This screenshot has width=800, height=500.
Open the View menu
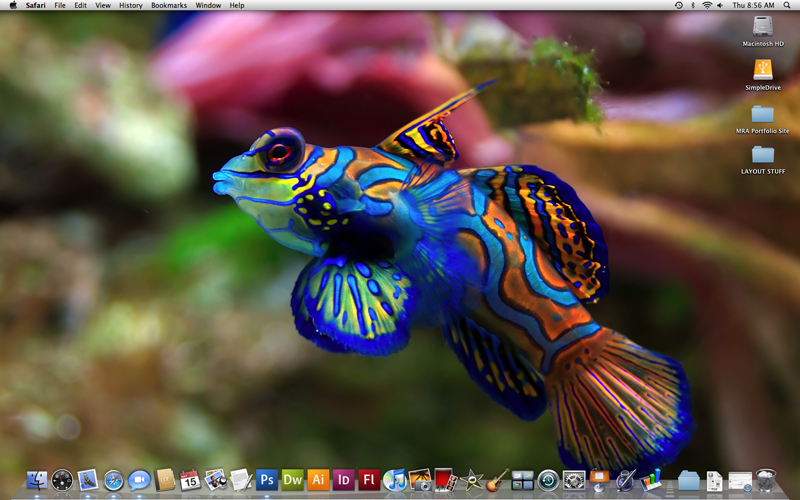(103, 5)
